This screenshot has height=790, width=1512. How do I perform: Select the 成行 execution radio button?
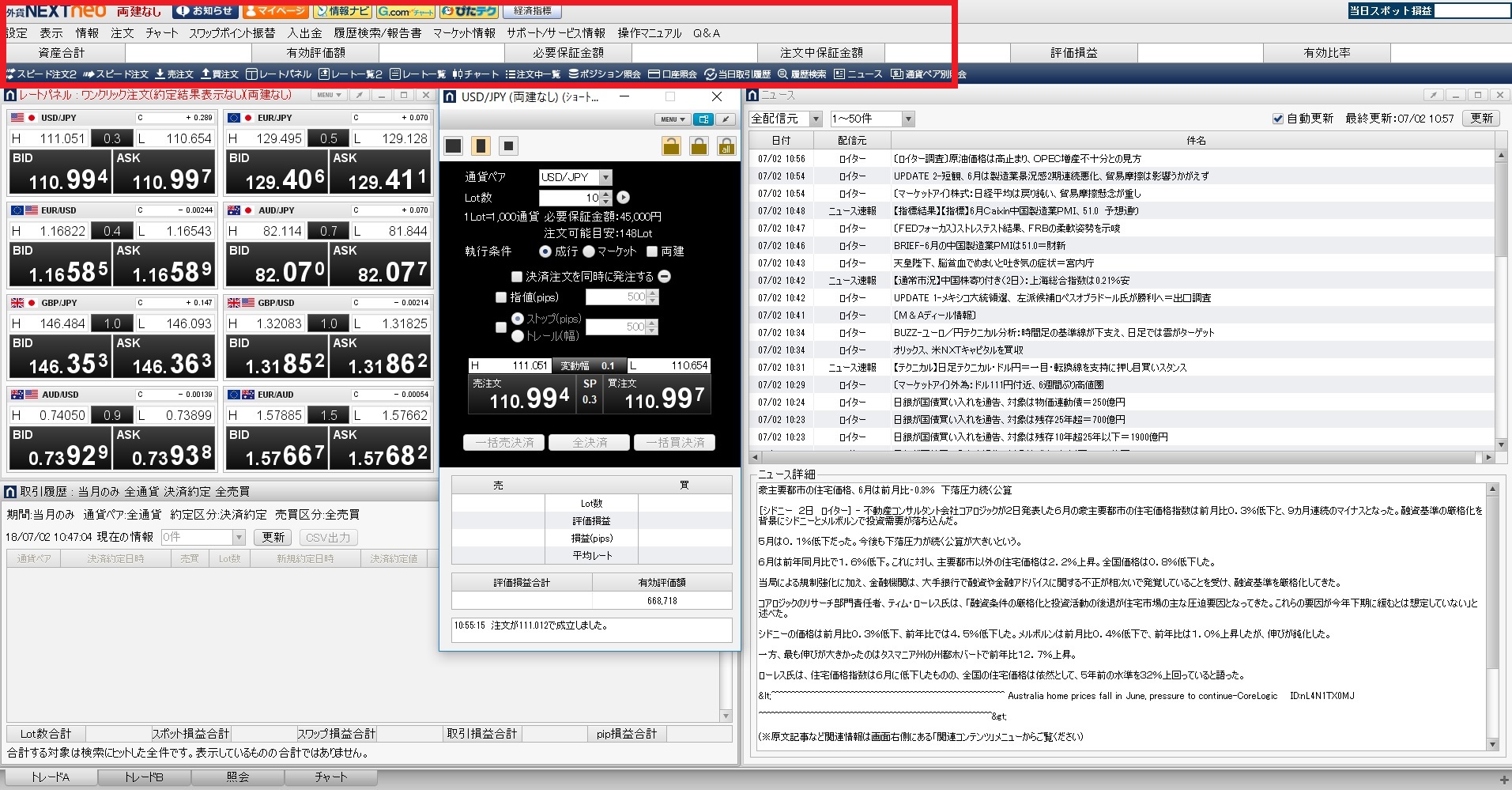(x=545, y=251)
